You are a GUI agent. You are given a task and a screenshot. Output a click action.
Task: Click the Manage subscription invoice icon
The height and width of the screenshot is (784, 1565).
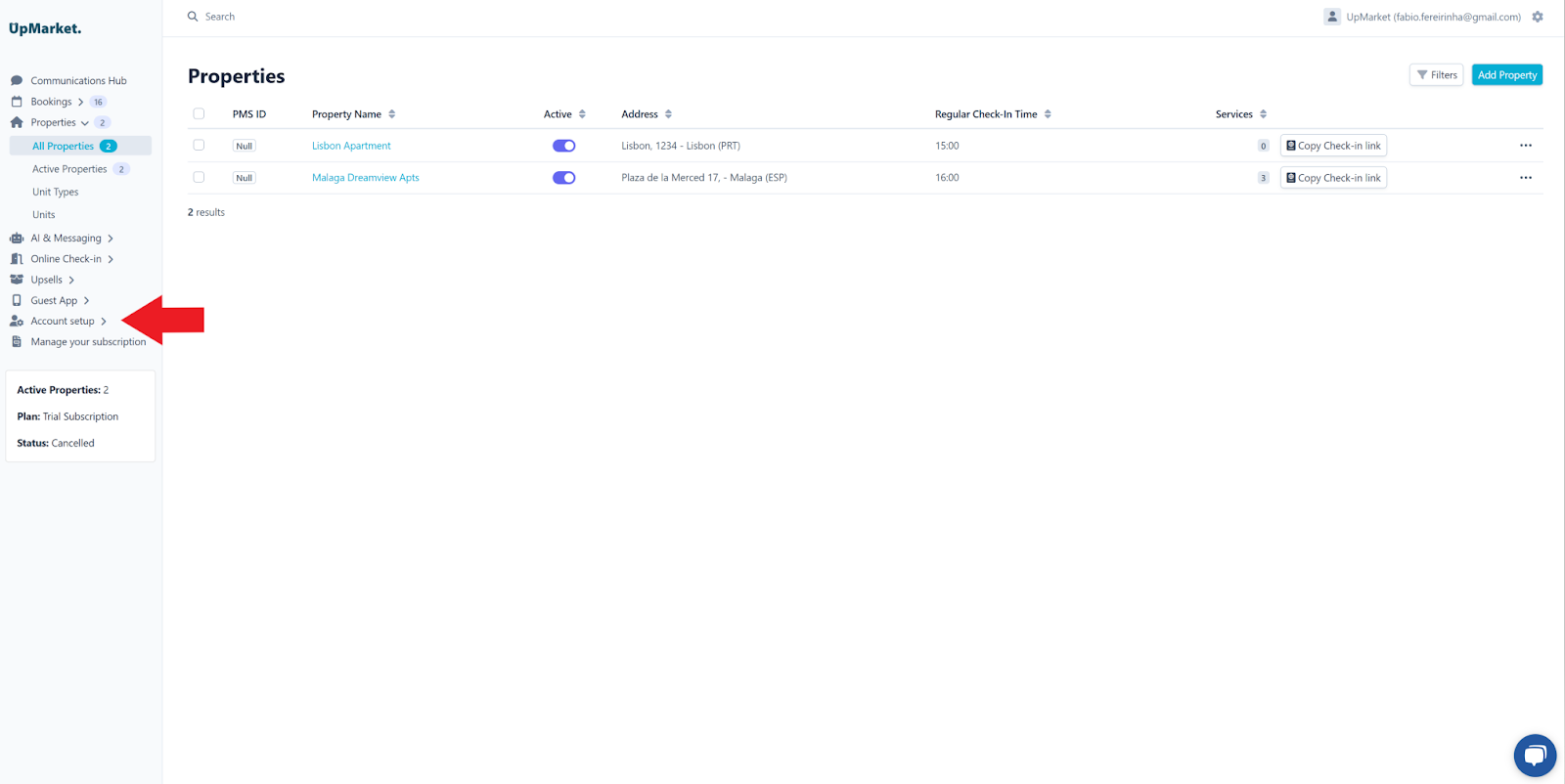click(17, 342)
